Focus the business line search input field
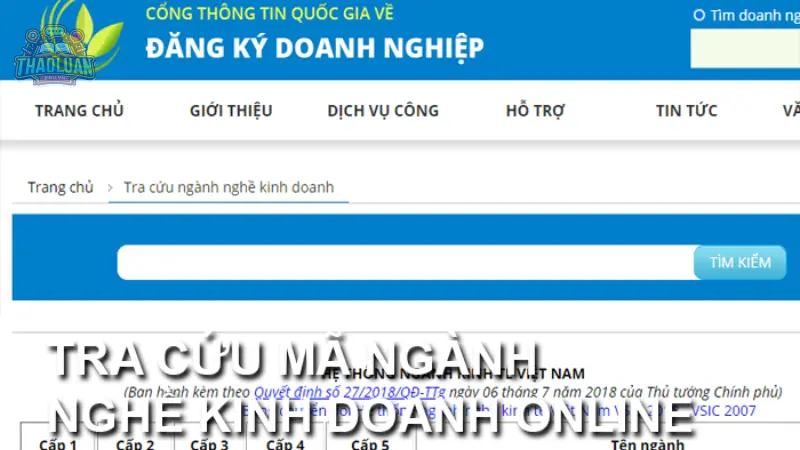The width and height of the screenshot is (800, 450). point(406,262)
